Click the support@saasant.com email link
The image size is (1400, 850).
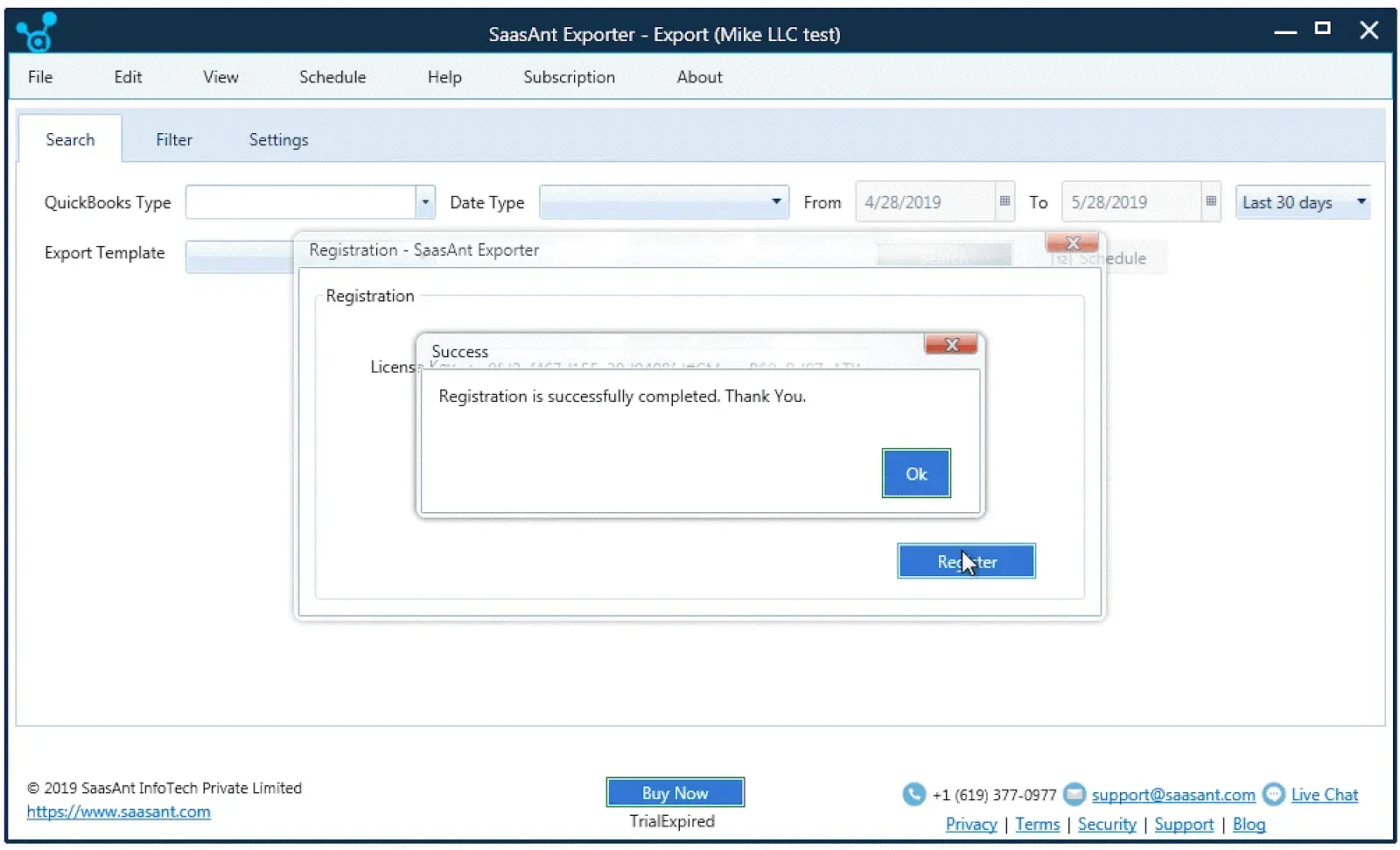(1172, 795)
